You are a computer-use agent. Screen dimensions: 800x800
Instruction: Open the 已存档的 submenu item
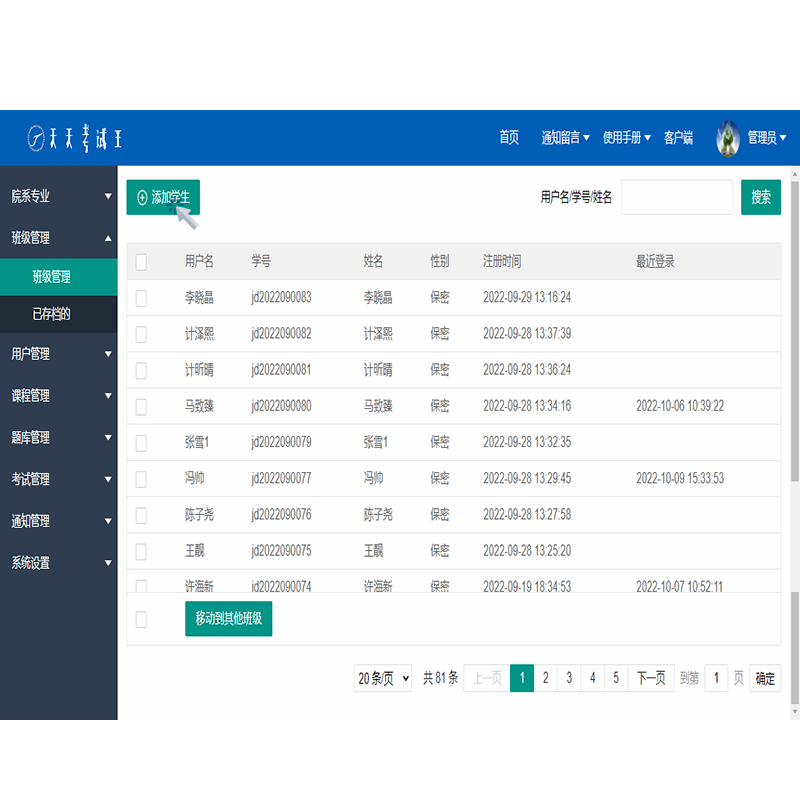point(59,314)
